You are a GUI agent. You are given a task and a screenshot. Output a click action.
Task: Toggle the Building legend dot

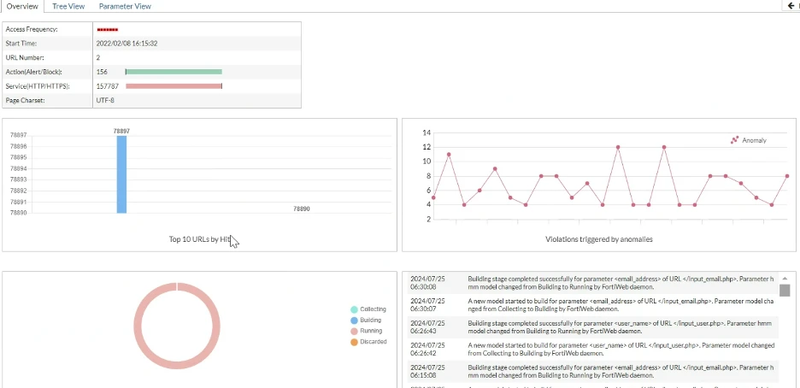(354, 321)
